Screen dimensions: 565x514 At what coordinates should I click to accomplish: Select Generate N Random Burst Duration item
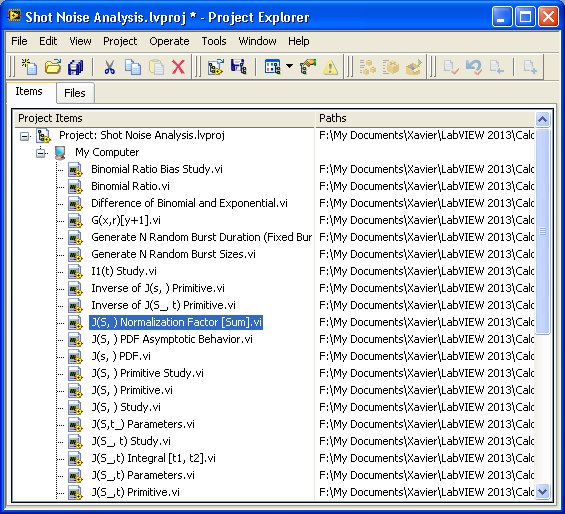click(201, 237)
